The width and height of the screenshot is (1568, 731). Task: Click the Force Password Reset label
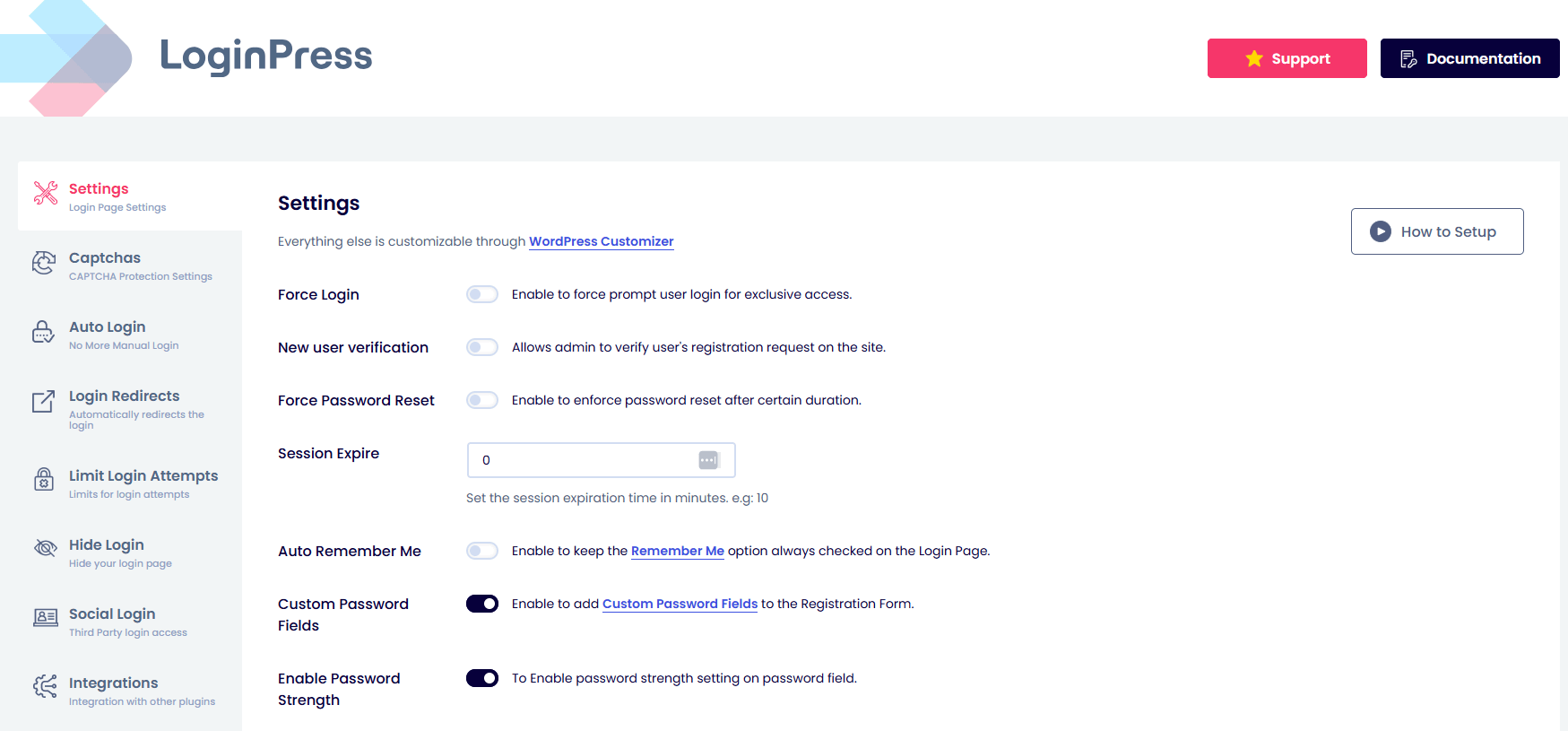click(356, 400)
